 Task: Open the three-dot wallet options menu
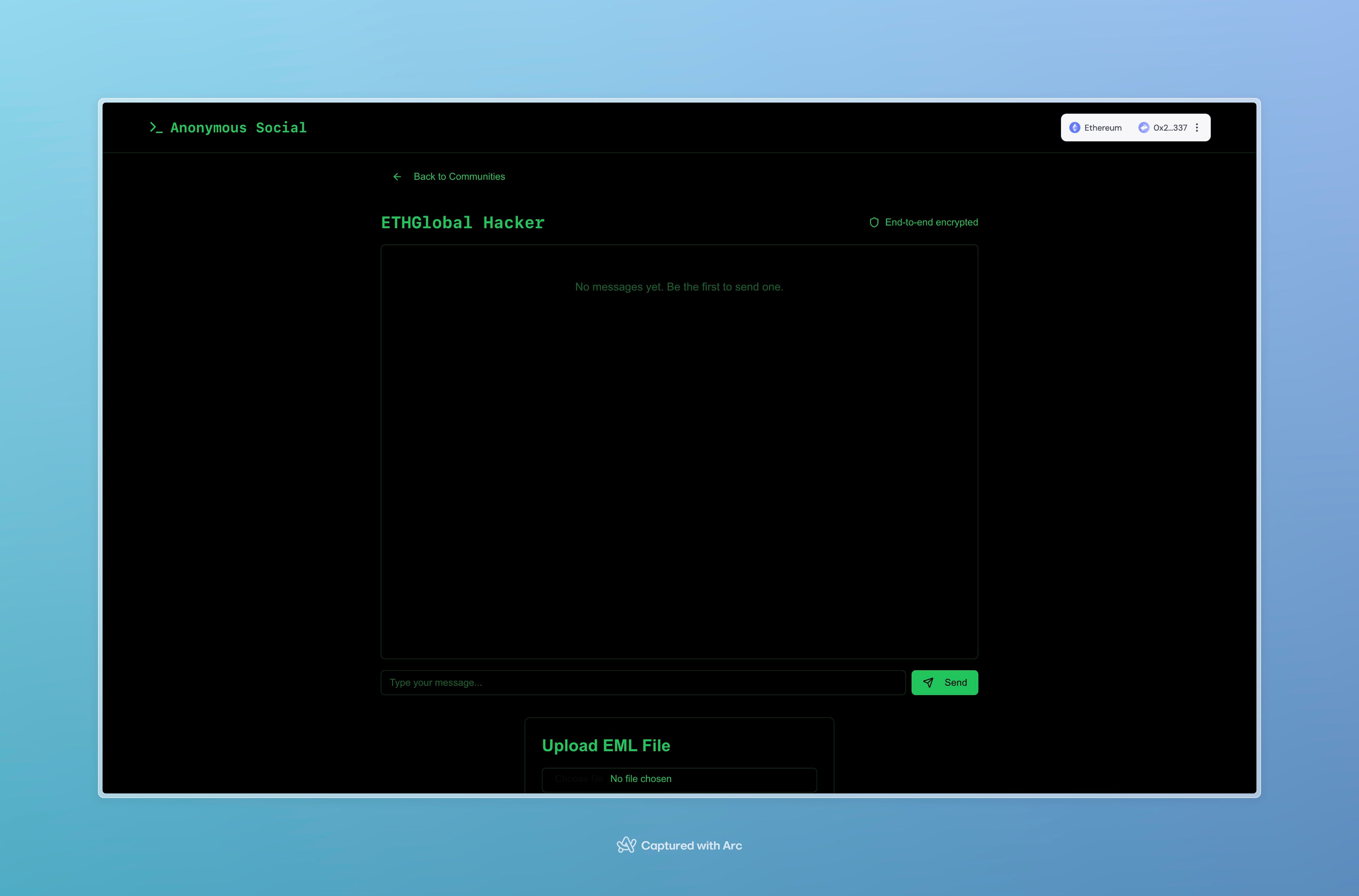pyautogui.click(x=1197, y=127)
